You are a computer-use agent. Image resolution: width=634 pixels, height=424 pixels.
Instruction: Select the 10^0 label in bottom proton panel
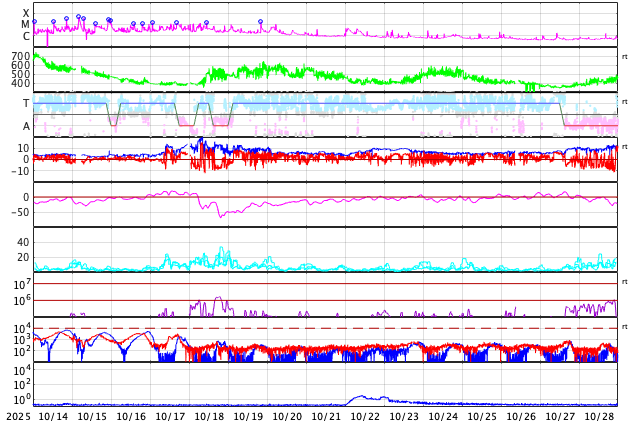[x=22, y=399]
